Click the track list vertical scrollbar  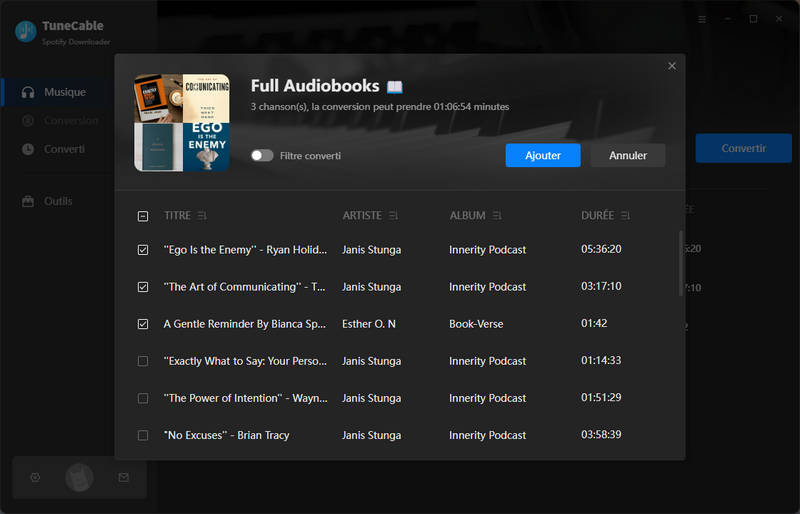681,263
